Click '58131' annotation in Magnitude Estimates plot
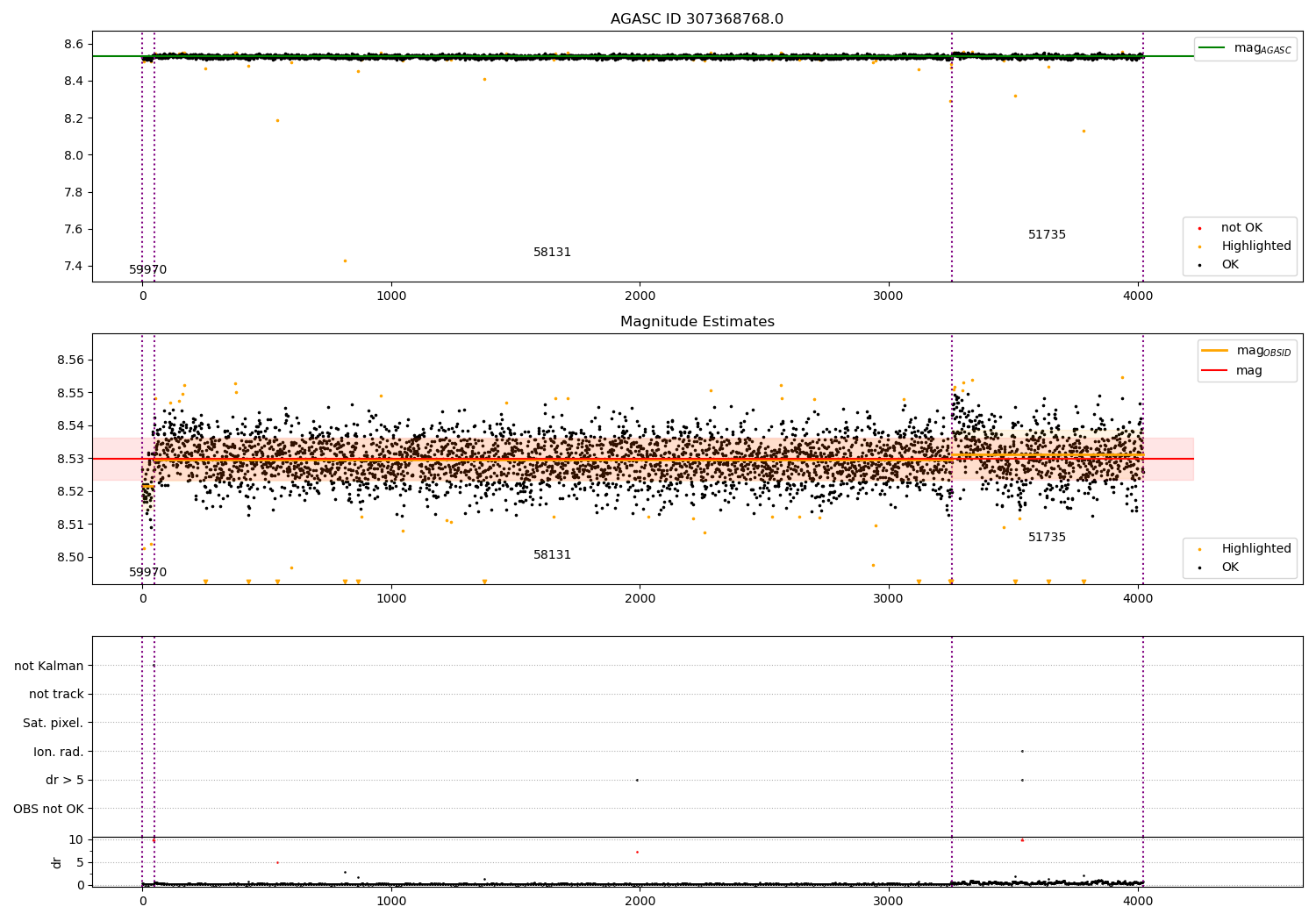Viewport: 1316px width, 921px height. 552,555
